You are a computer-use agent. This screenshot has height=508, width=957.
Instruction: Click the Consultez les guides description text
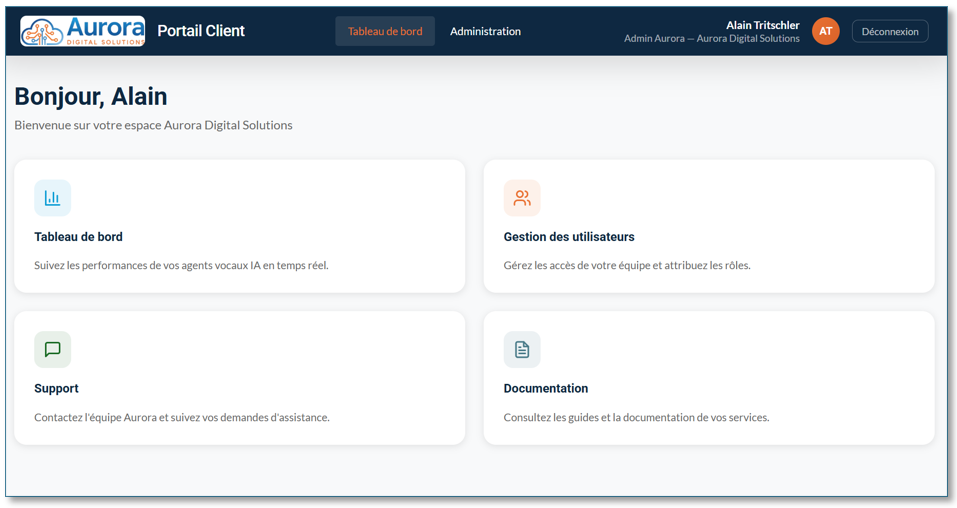click(636, 417)
